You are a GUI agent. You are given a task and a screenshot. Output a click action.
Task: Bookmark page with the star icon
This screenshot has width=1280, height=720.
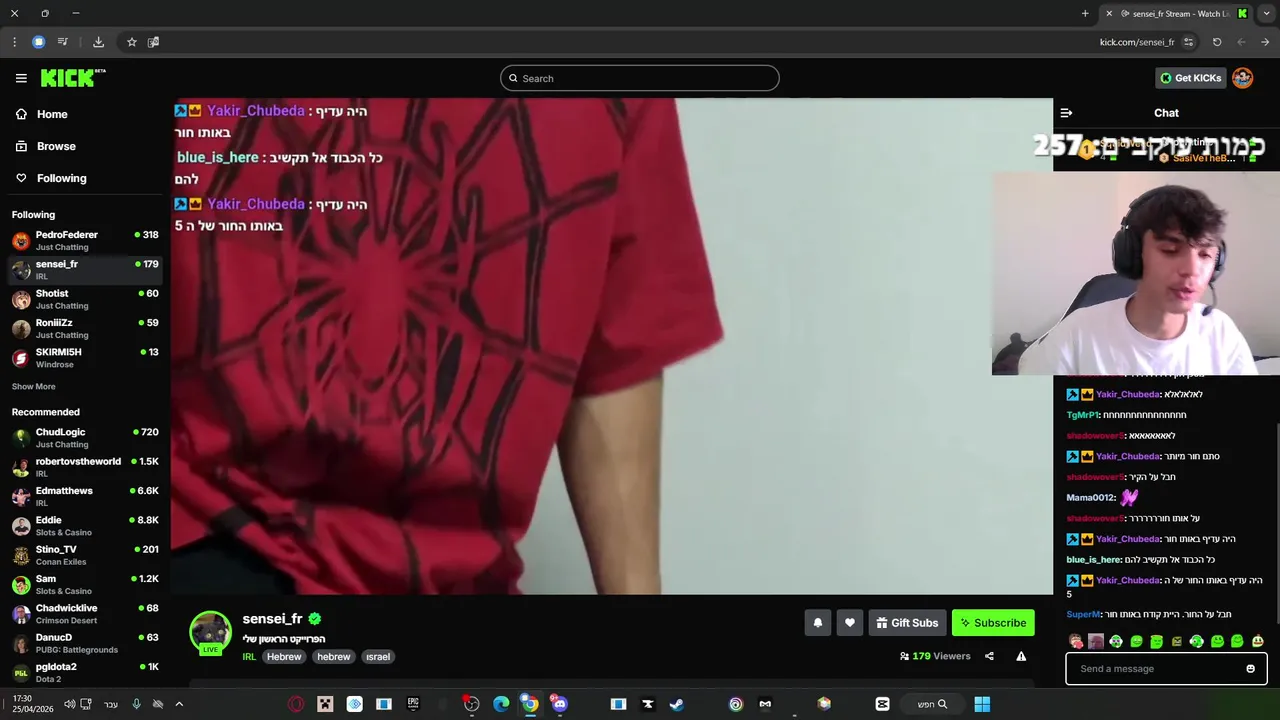pos(131,42)
